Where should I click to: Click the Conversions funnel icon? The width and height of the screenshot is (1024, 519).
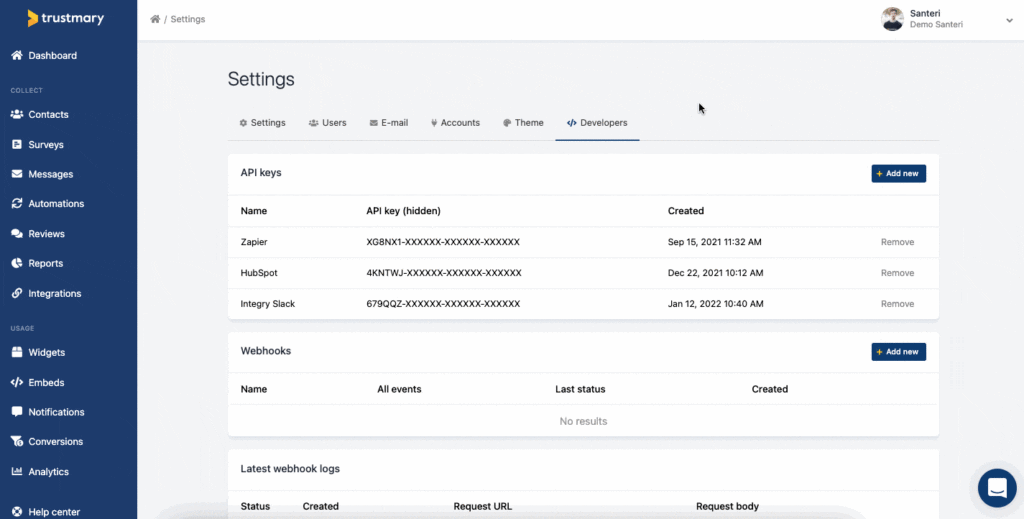(17, 441)
